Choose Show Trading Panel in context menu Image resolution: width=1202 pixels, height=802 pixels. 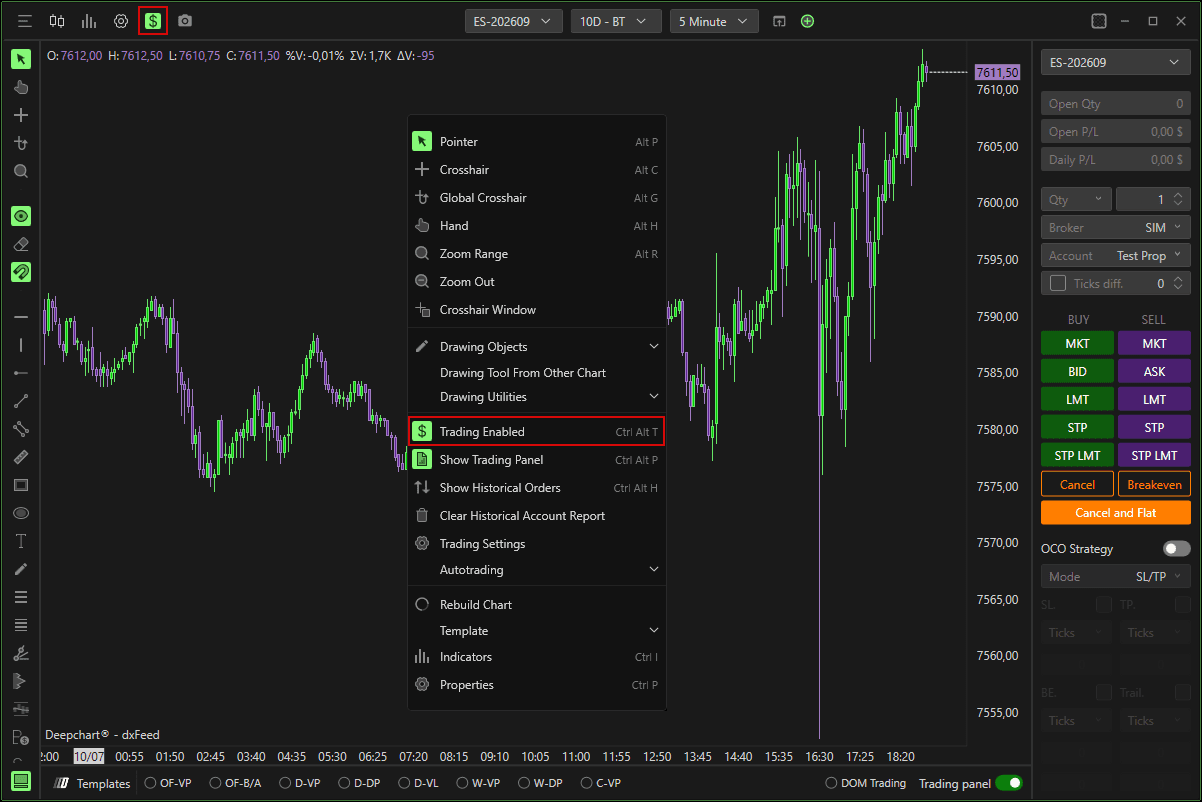pos(536,460)
